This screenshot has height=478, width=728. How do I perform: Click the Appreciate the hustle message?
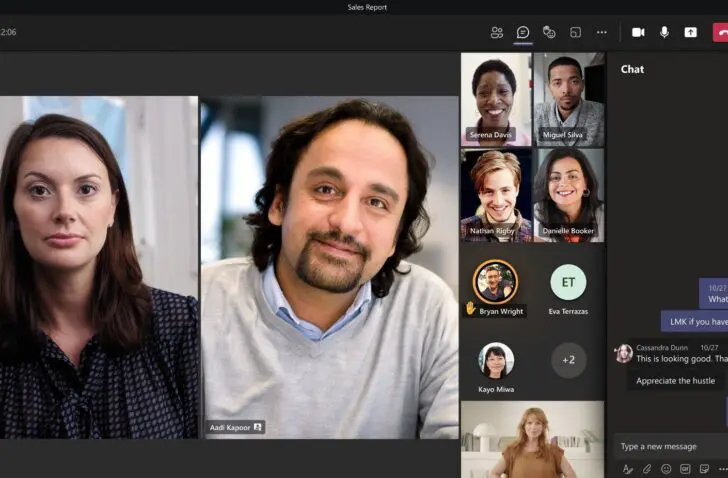coord(675,381)
